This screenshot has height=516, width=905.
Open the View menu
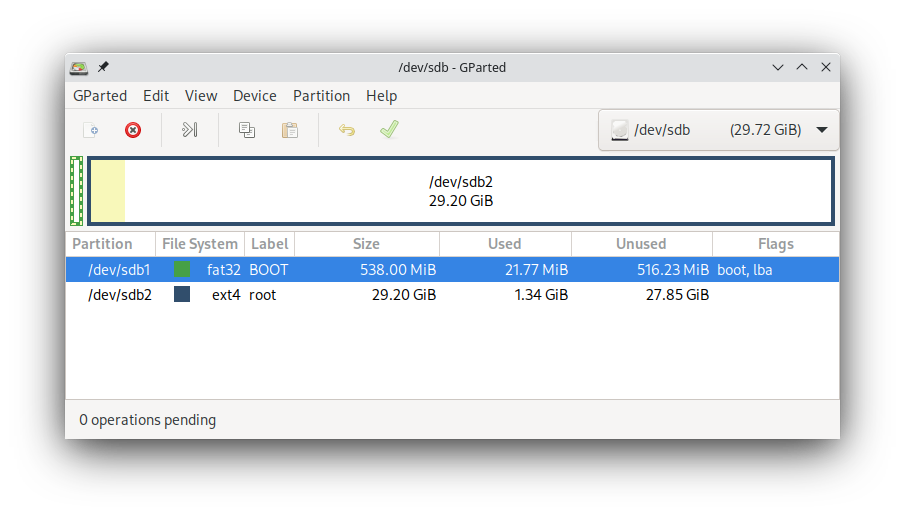click(x=201, y=96)
